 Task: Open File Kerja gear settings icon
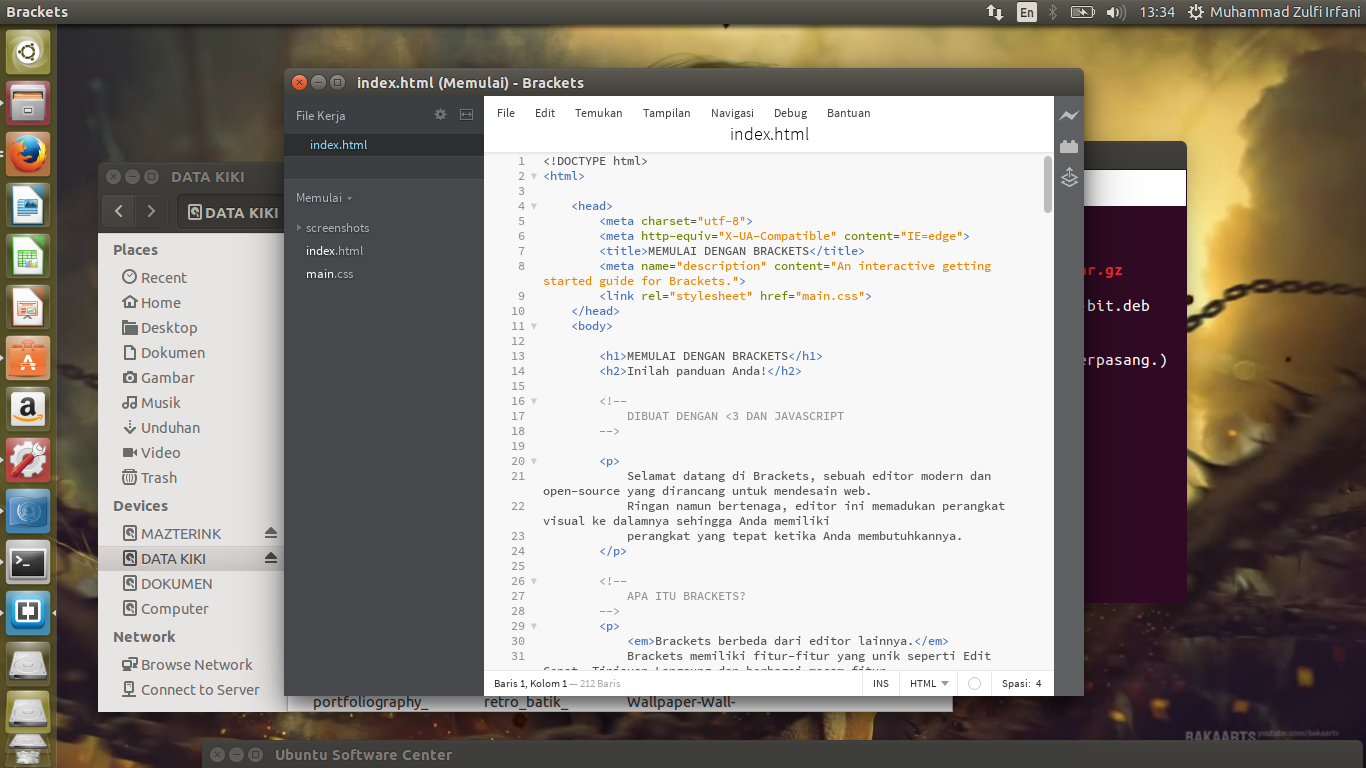(440, 115)
